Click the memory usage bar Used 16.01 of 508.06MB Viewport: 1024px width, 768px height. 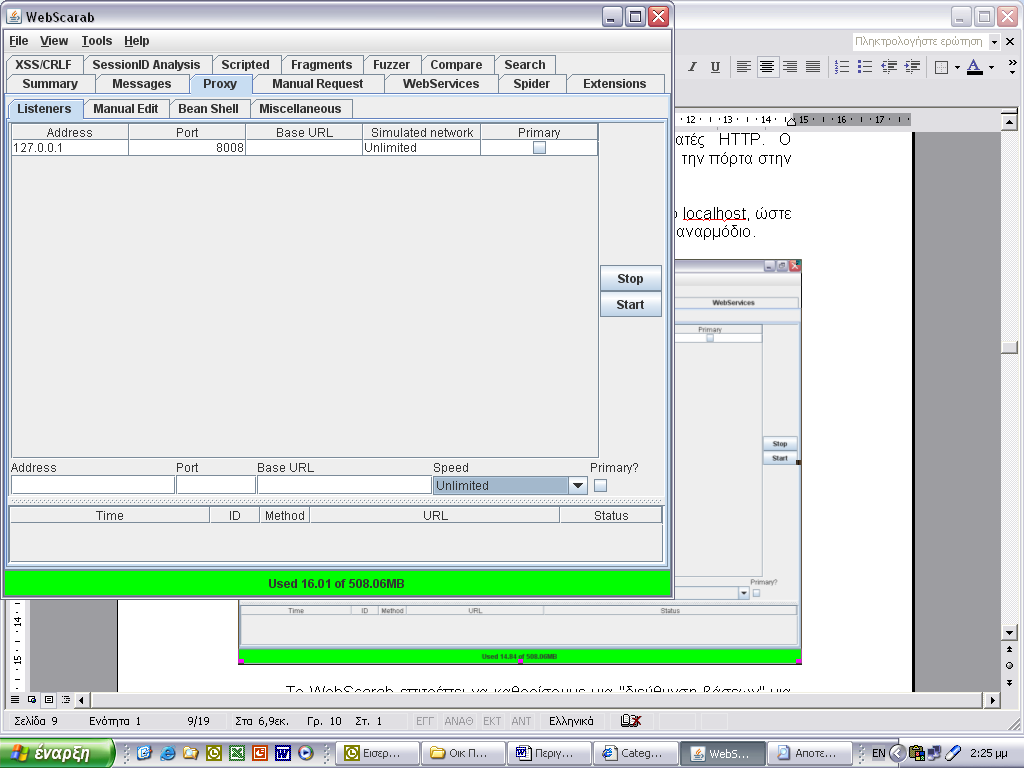(x=337, y=583)
